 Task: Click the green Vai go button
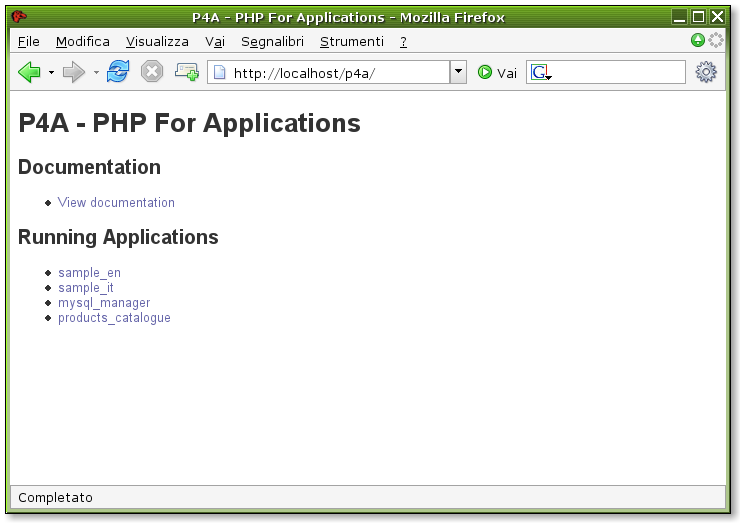pyautogui.click(x=497, y=73)
